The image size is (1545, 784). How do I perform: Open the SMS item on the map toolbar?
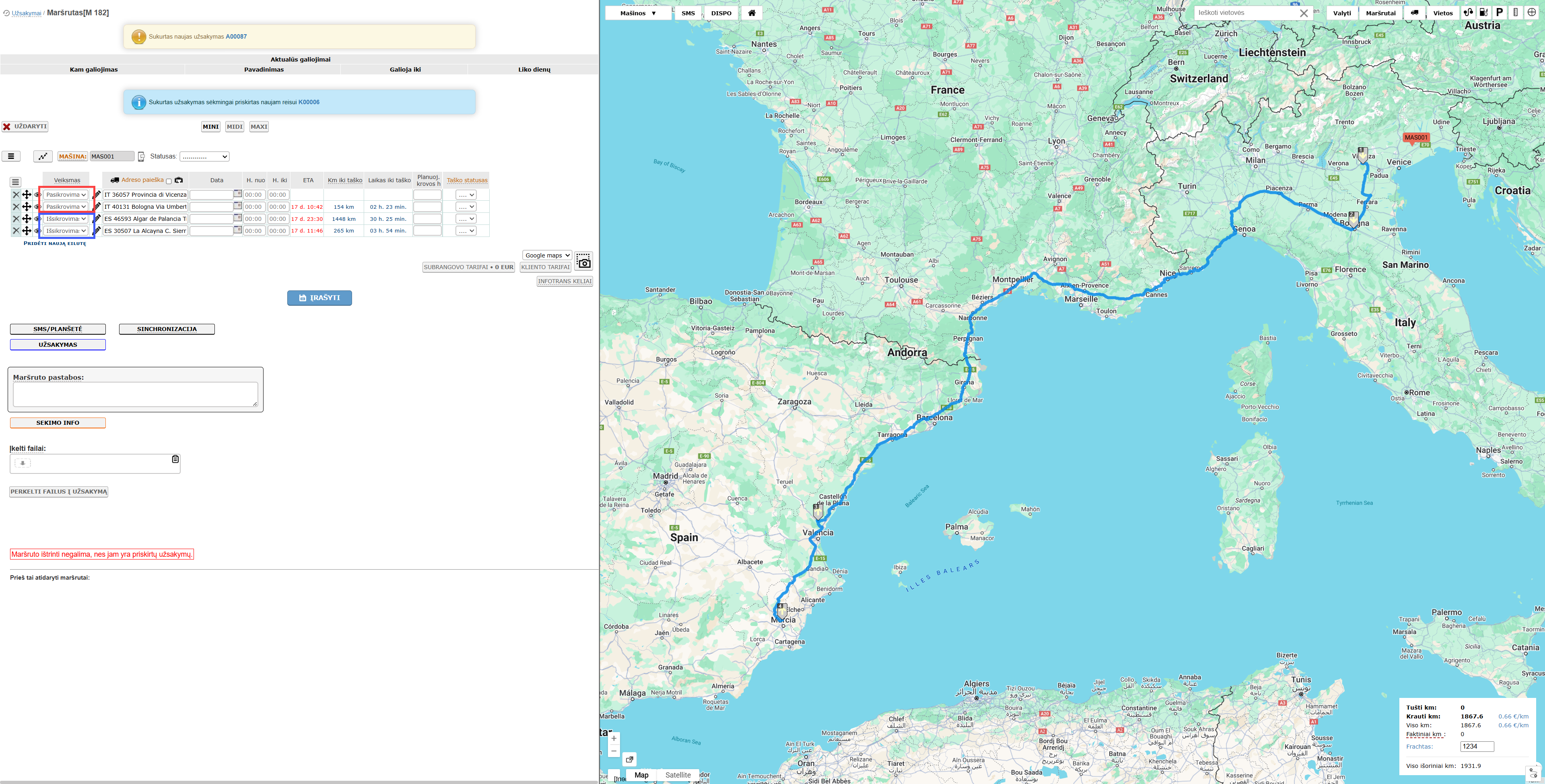coord(688,13)
